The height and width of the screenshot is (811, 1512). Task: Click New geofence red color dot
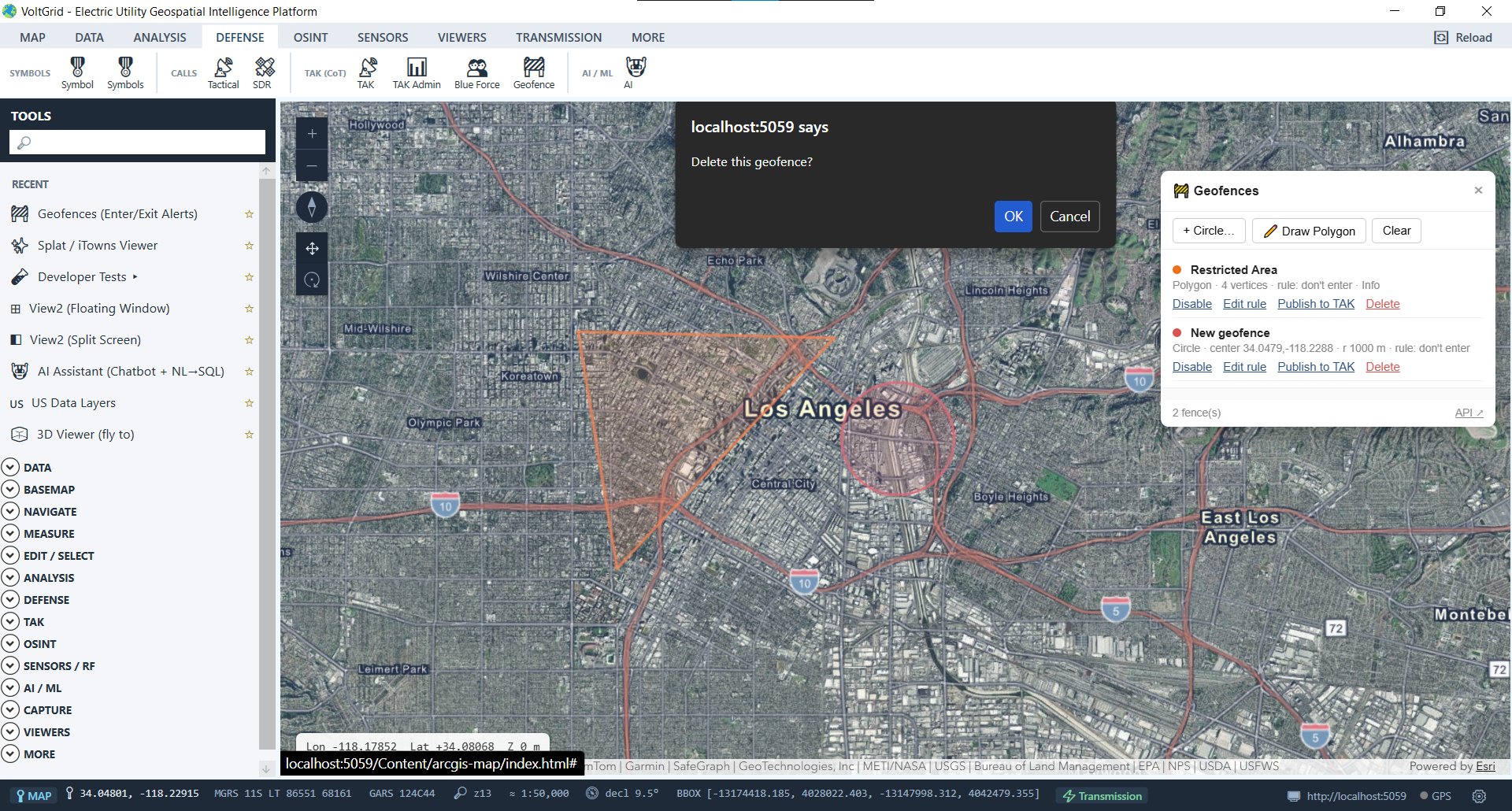coord(1177,333)
